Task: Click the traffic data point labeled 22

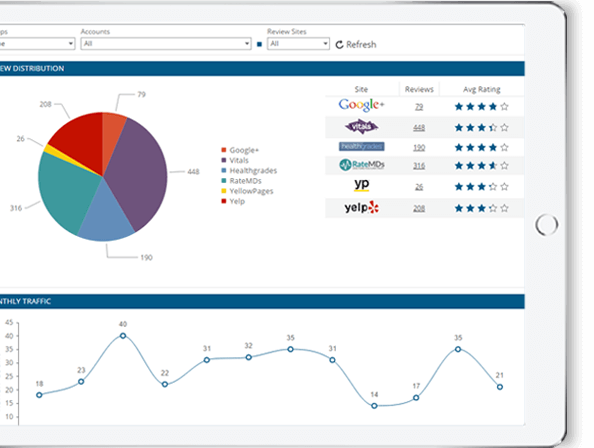Action: point(165,384)
